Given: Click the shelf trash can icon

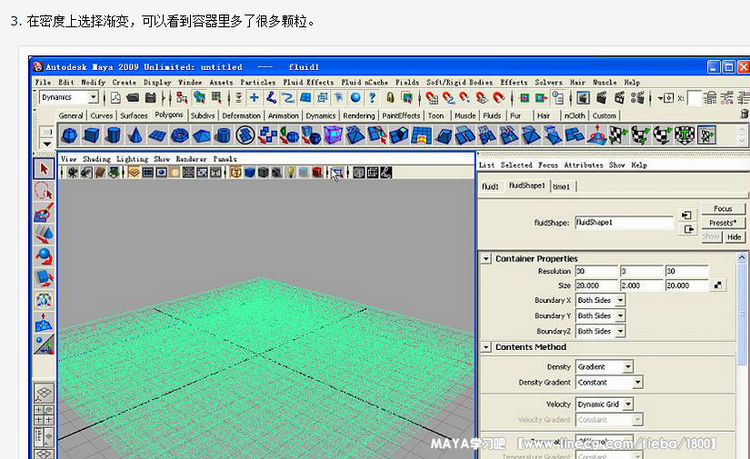Looking at the screenshot, I should click(x=744, y=114).
